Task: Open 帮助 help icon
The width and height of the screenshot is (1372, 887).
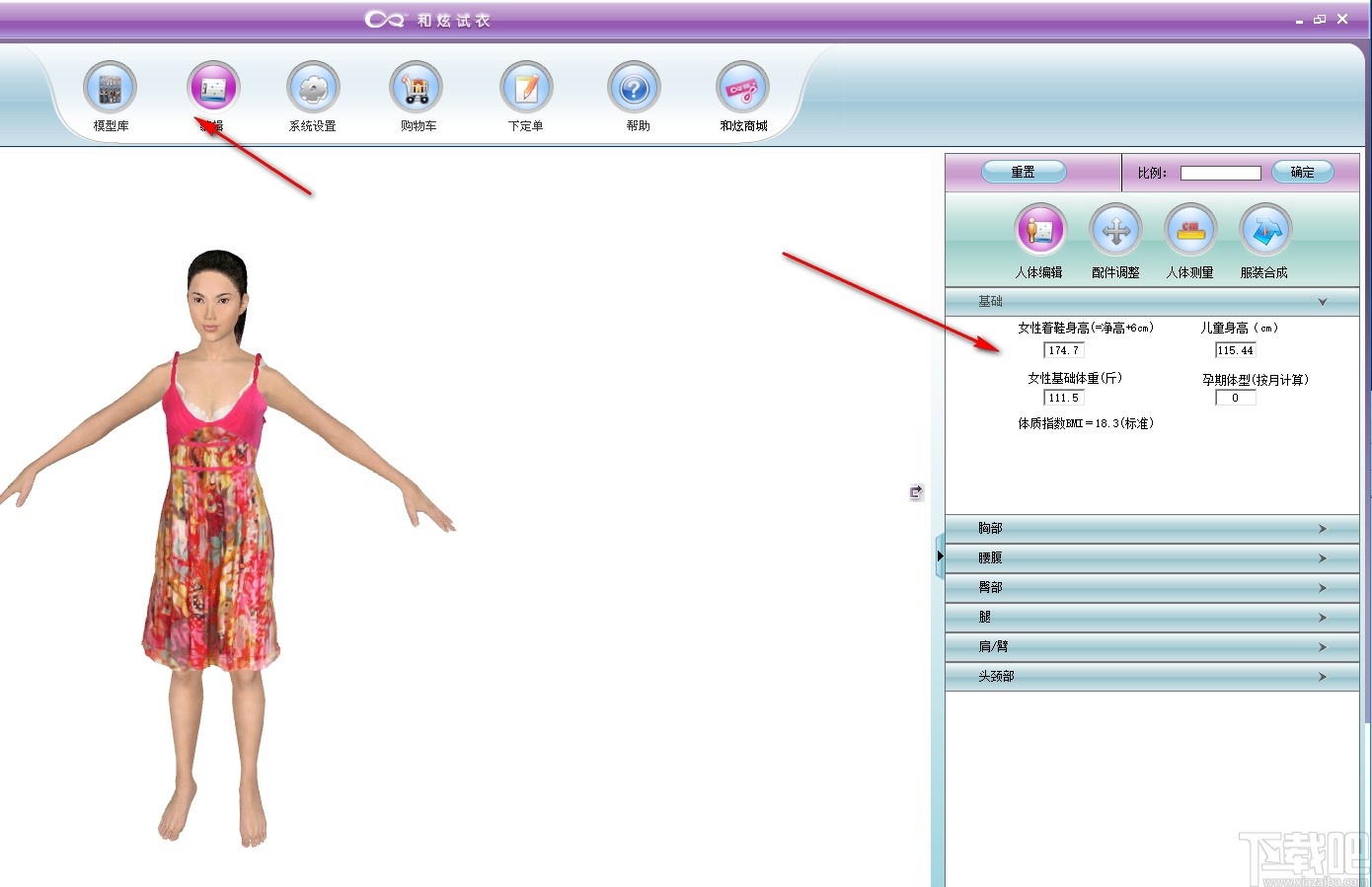Action: 635,89
